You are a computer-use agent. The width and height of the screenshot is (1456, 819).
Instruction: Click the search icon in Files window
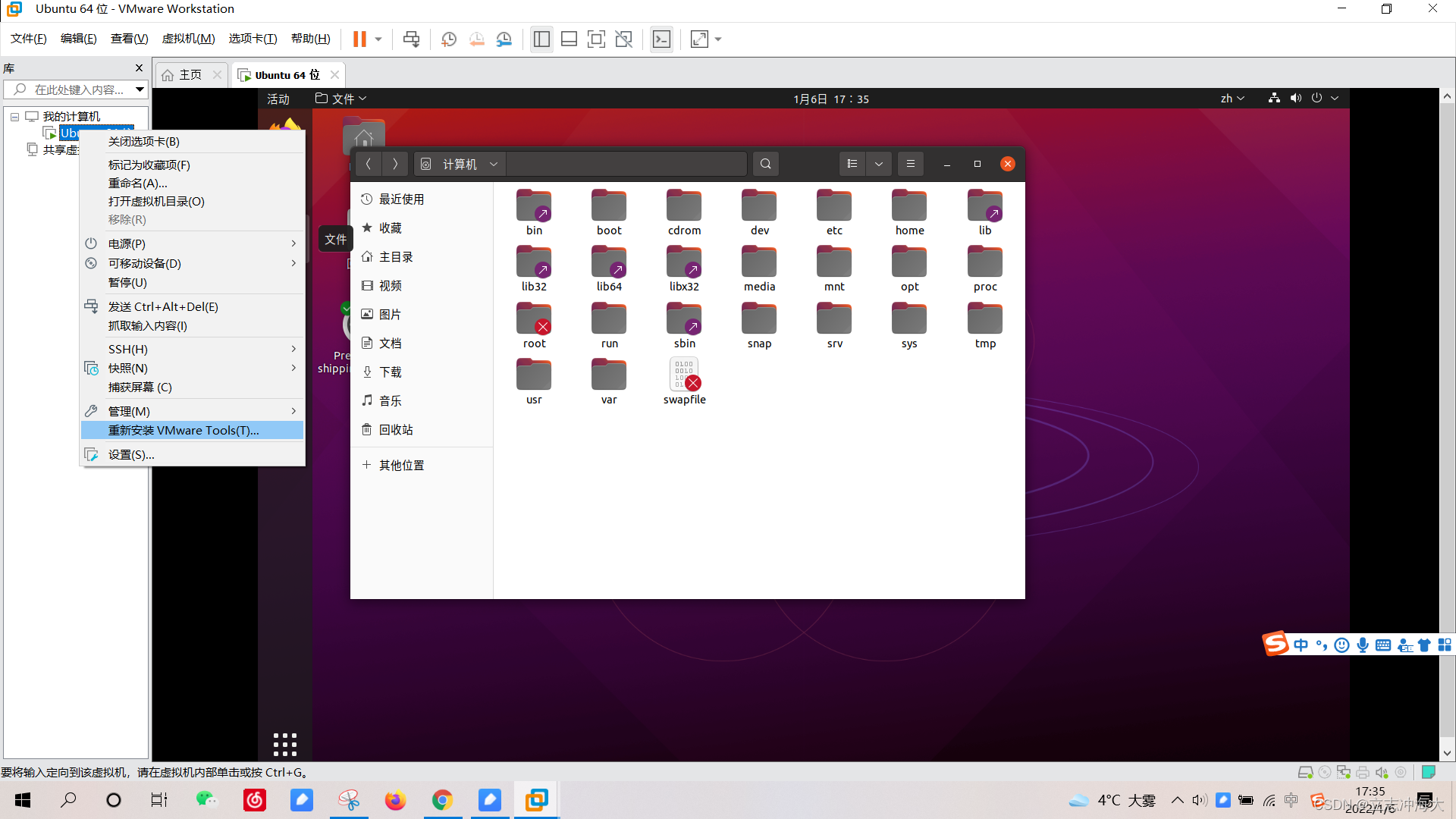point(766,164)
